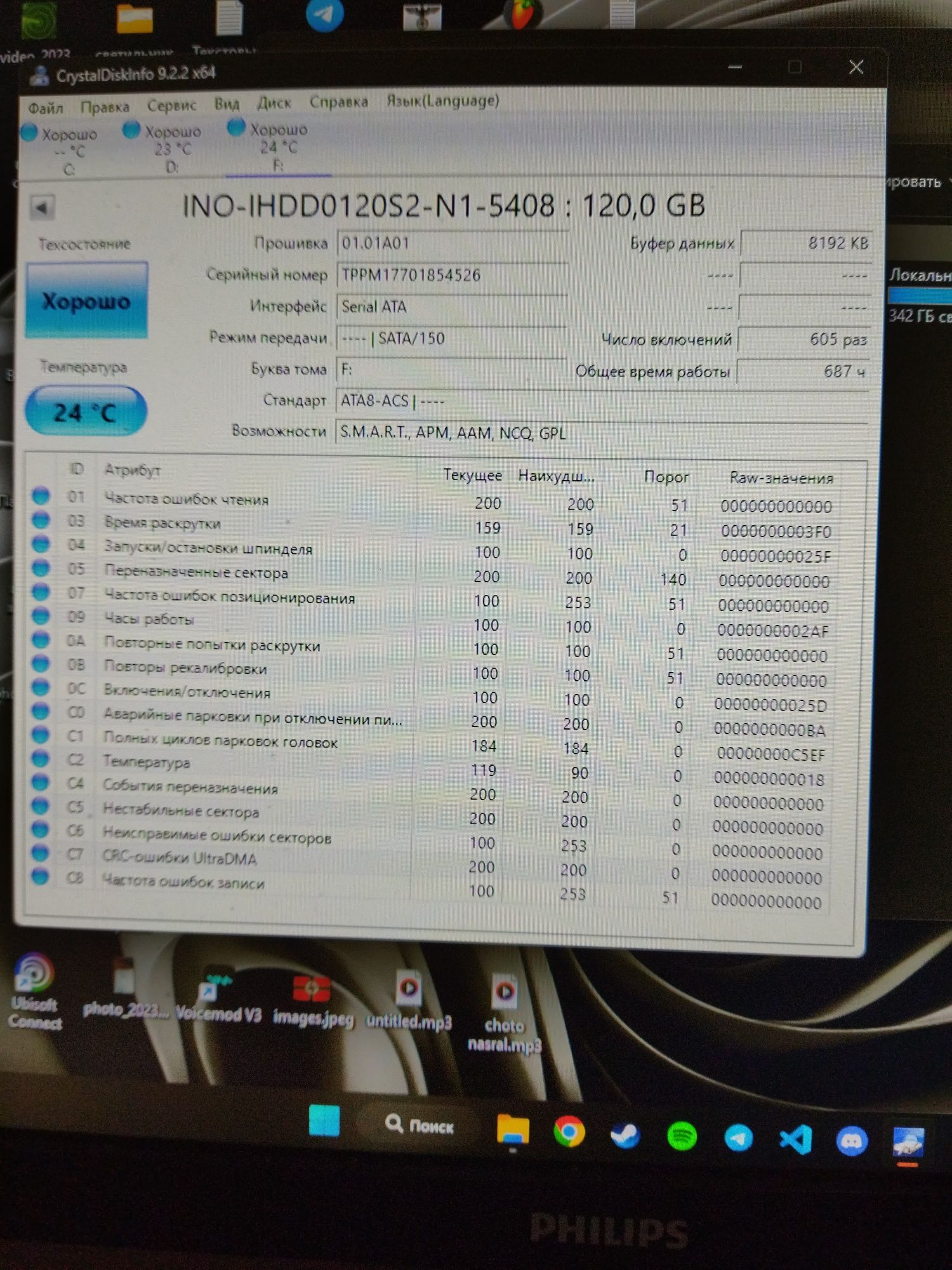The height and width of the screenshot is (1270, 952).
Task: Click status dot for Включения/отключения
Action: pos(41,687)
